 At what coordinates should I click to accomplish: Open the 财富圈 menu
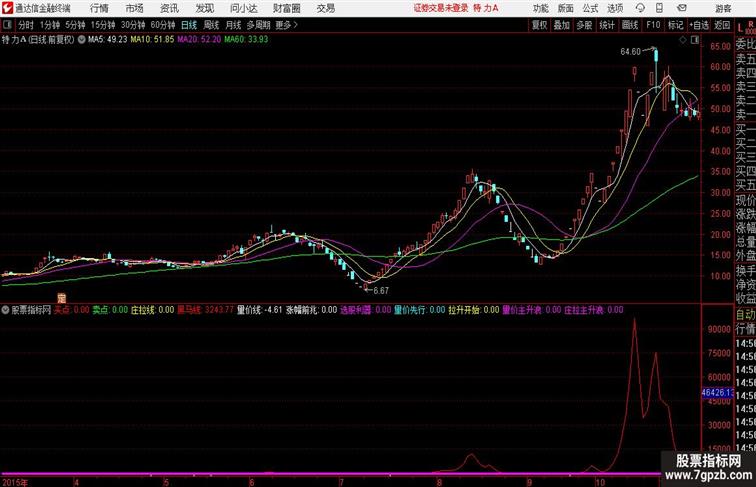pyautogui.click(x=286, y=8)
